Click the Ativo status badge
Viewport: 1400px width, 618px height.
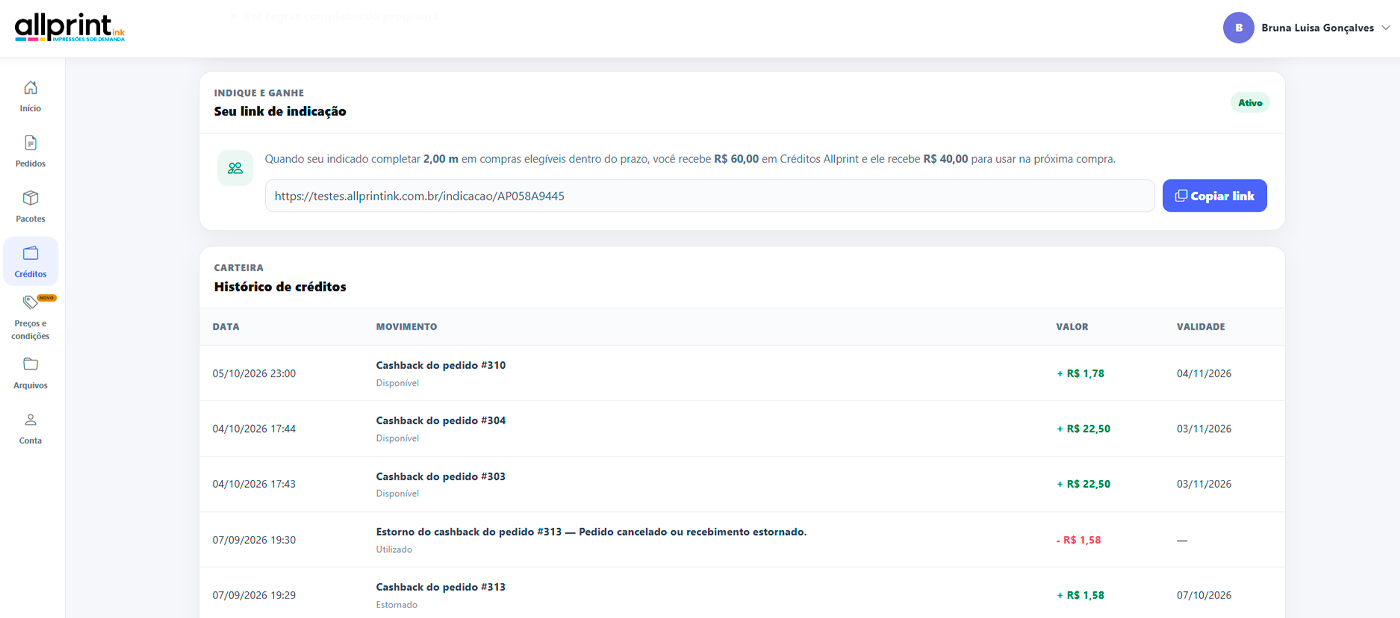point(1250,102)
